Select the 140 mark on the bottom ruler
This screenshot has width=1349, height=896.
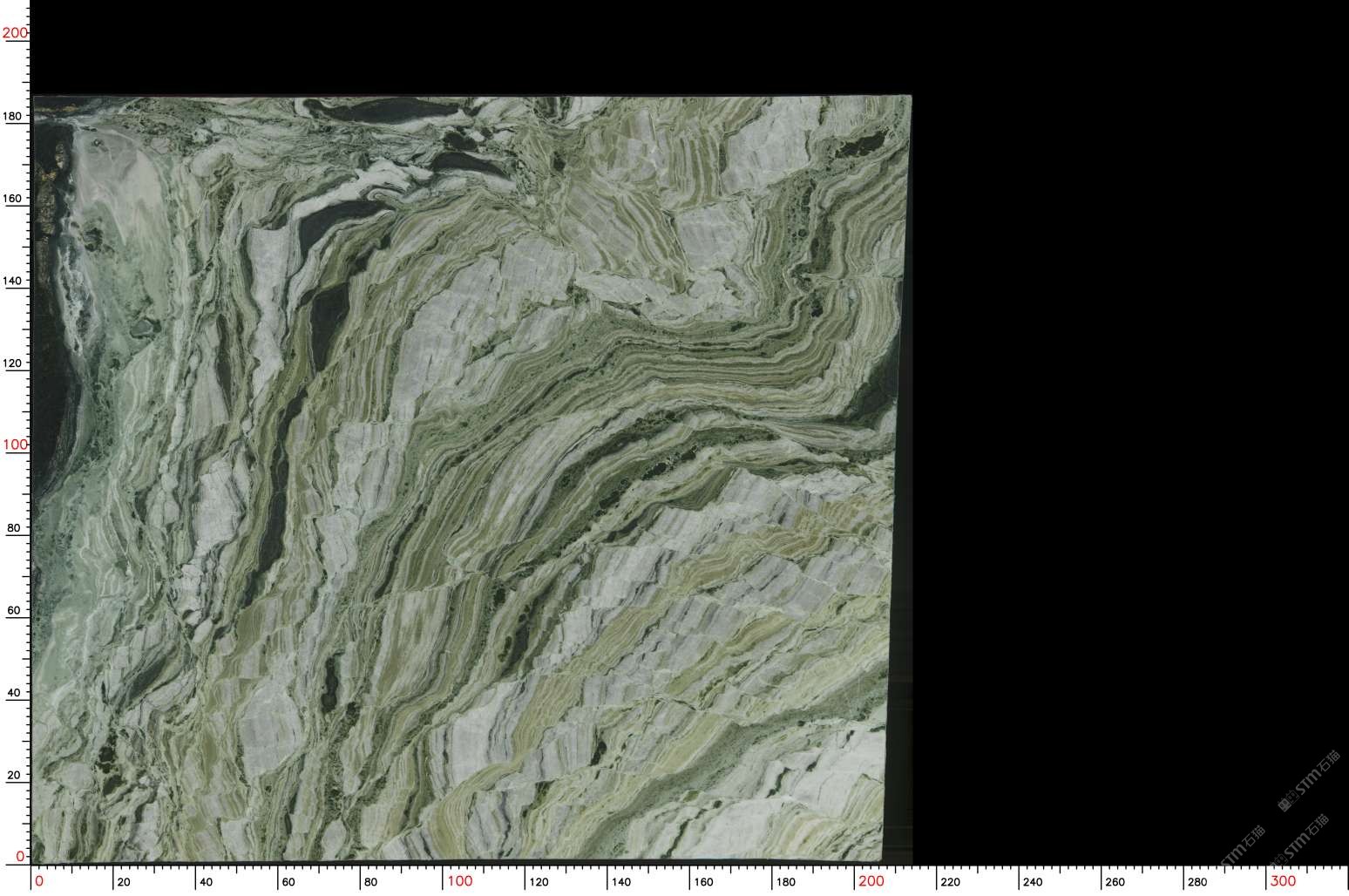pyautogui.click(x=620, y=882)
